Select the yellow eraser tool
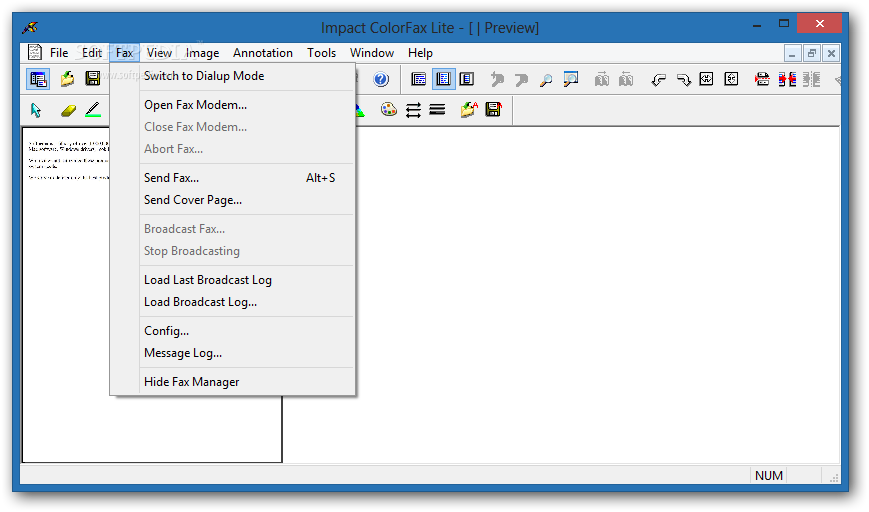Screen dimensions: 869x512 tap(68, 111)
